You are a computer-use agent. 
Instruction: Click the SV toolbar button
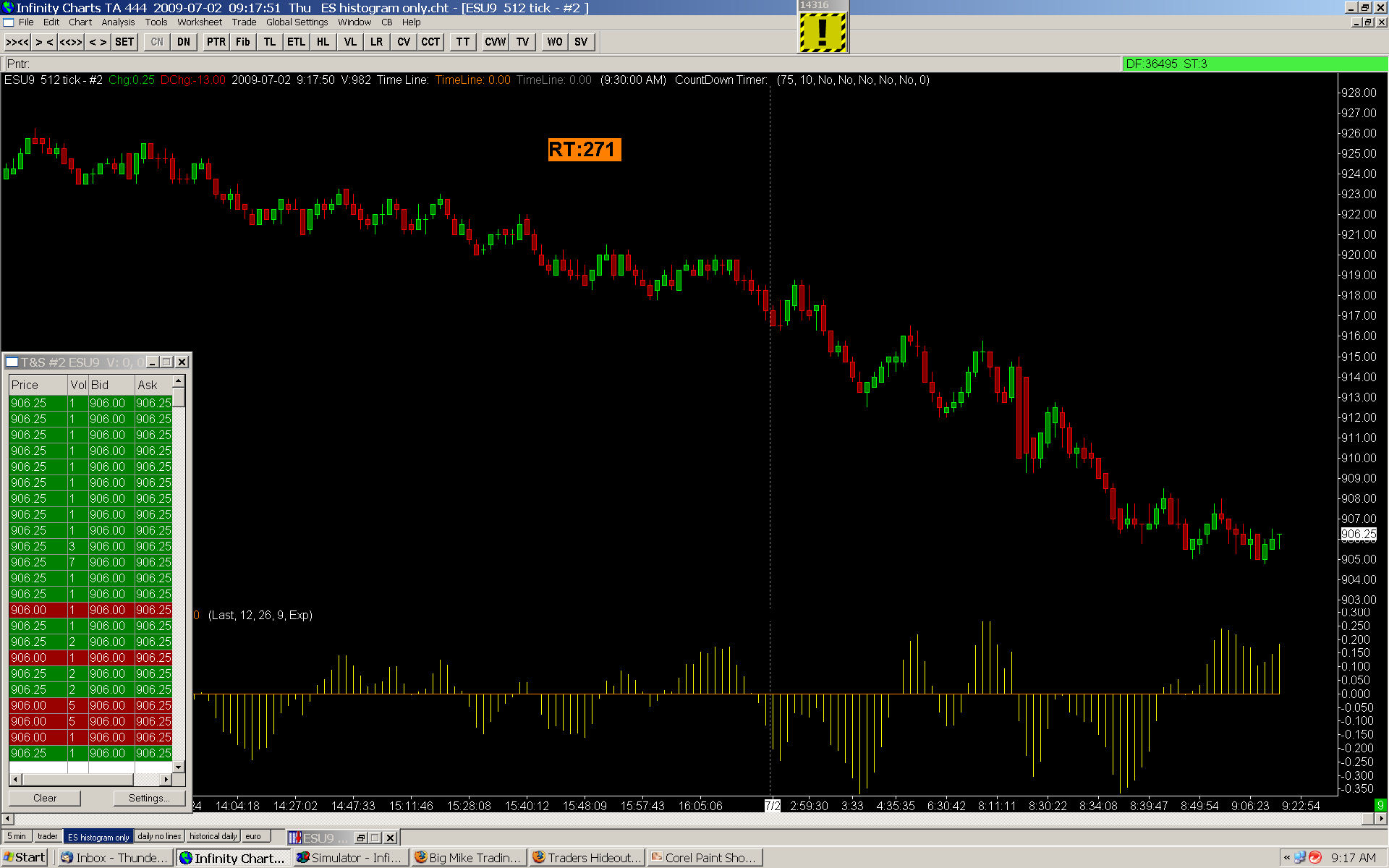pyautogui.click(x=581, y=42)
